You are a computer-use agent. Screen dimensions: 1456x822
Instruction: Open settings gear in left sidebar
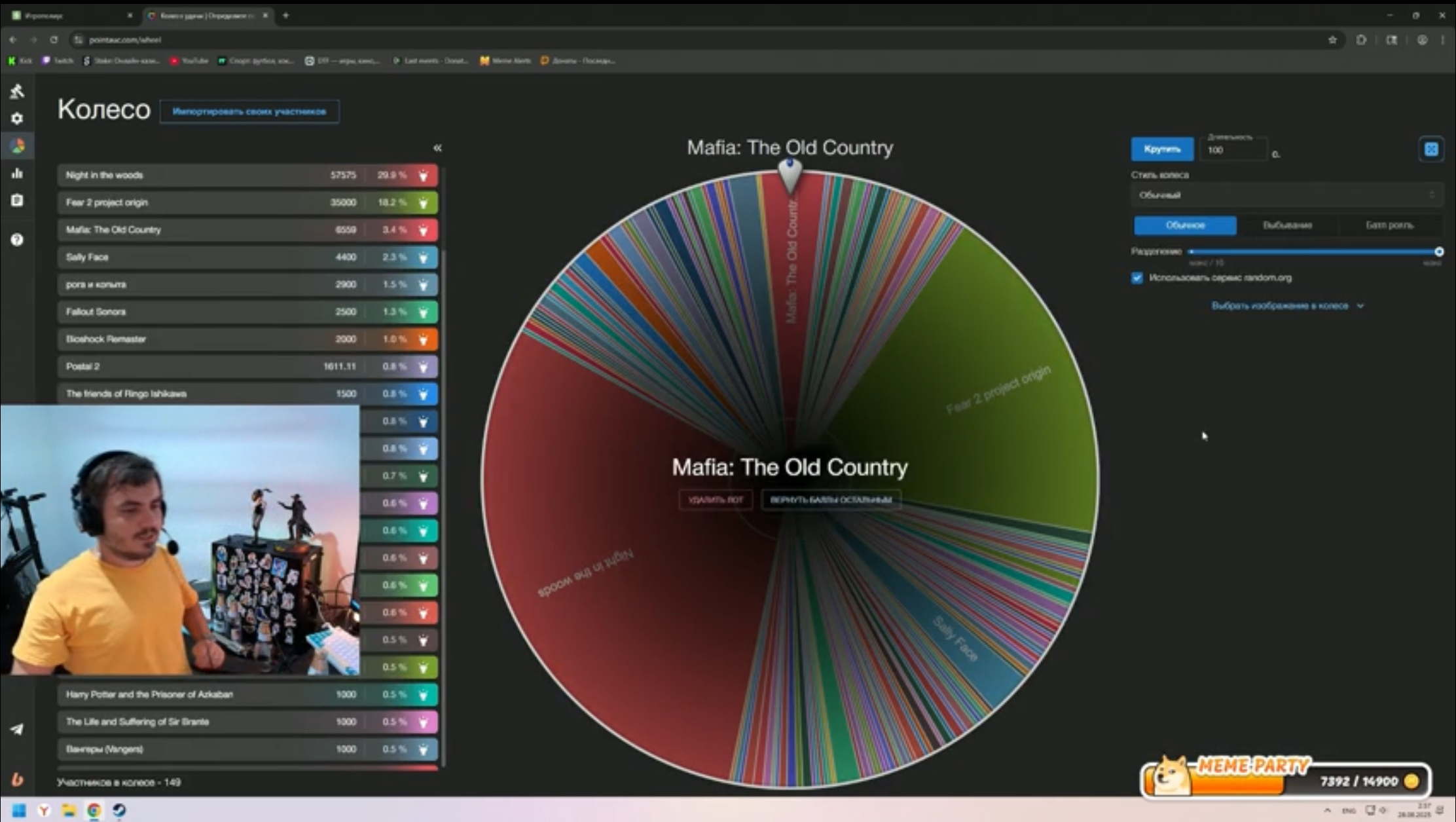(17, 119)
